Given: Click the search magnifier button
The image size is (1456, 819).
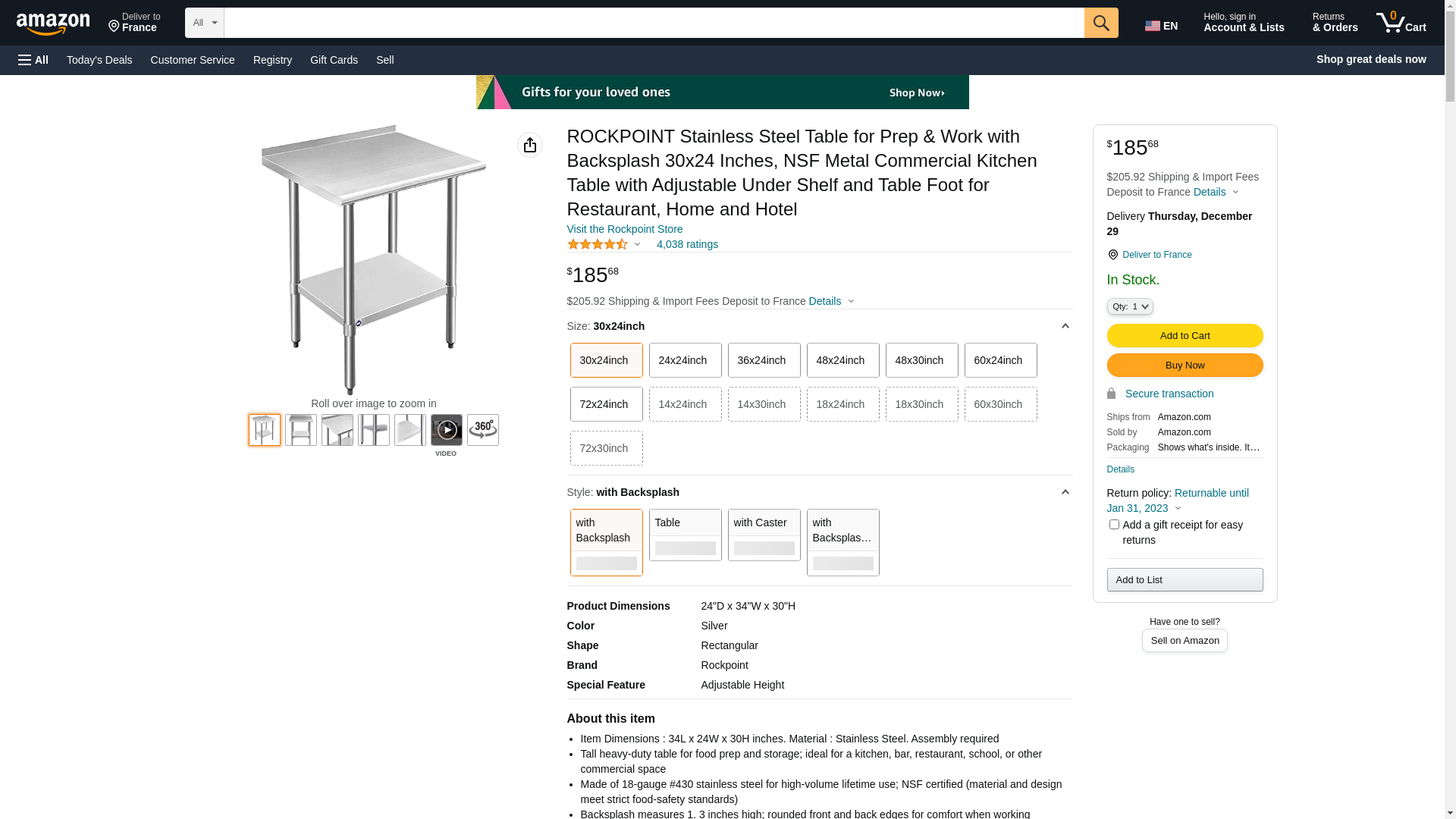Looking at the screenshot, I should 1101,23.
